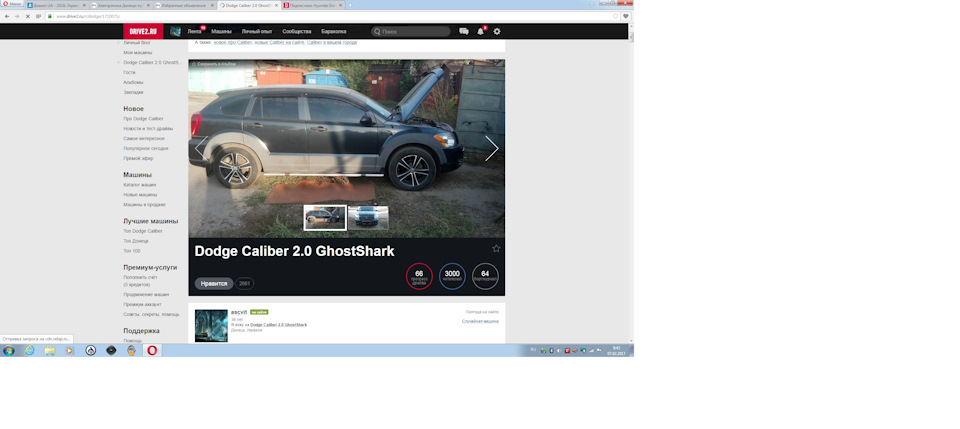Open the Новые машины sidebar link
This screenshot has width=960, height=429.
click(140, 195)
